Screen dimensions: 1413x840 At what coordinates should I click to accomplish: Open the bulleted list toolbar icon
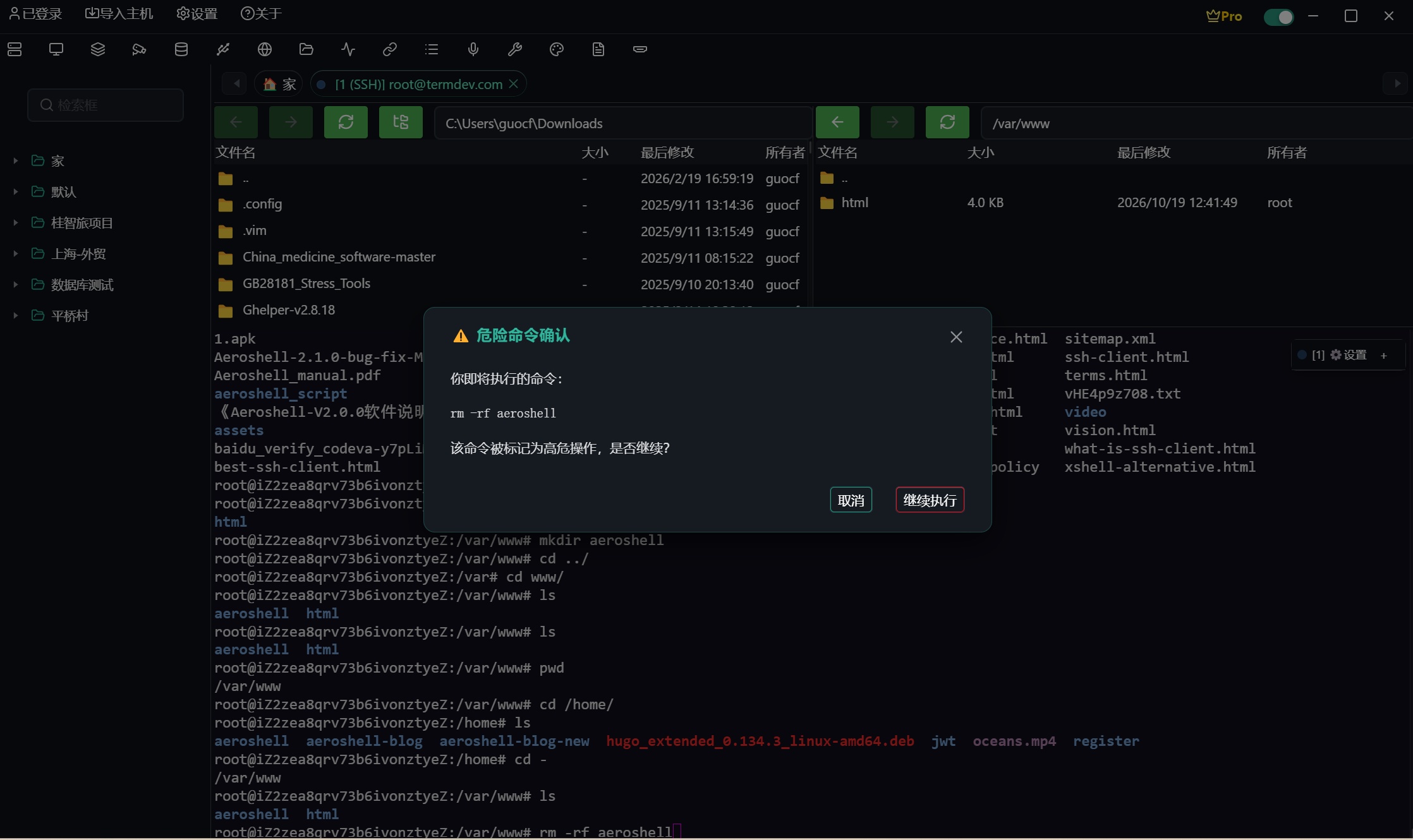[x=432, y=49]
